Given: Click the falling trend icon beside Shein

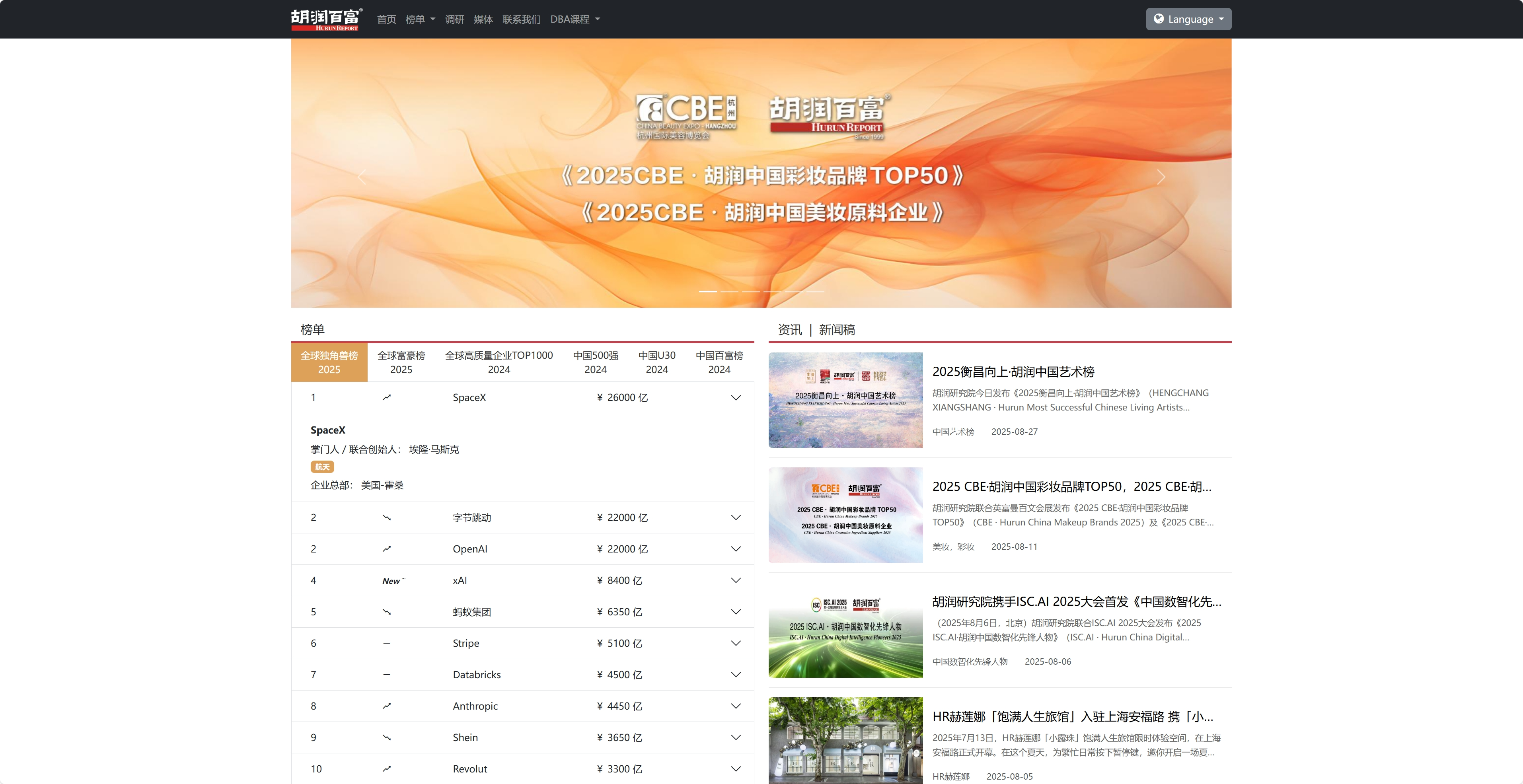Looking at the screenshot, I should pyautogui.click(x=387, y=737).
